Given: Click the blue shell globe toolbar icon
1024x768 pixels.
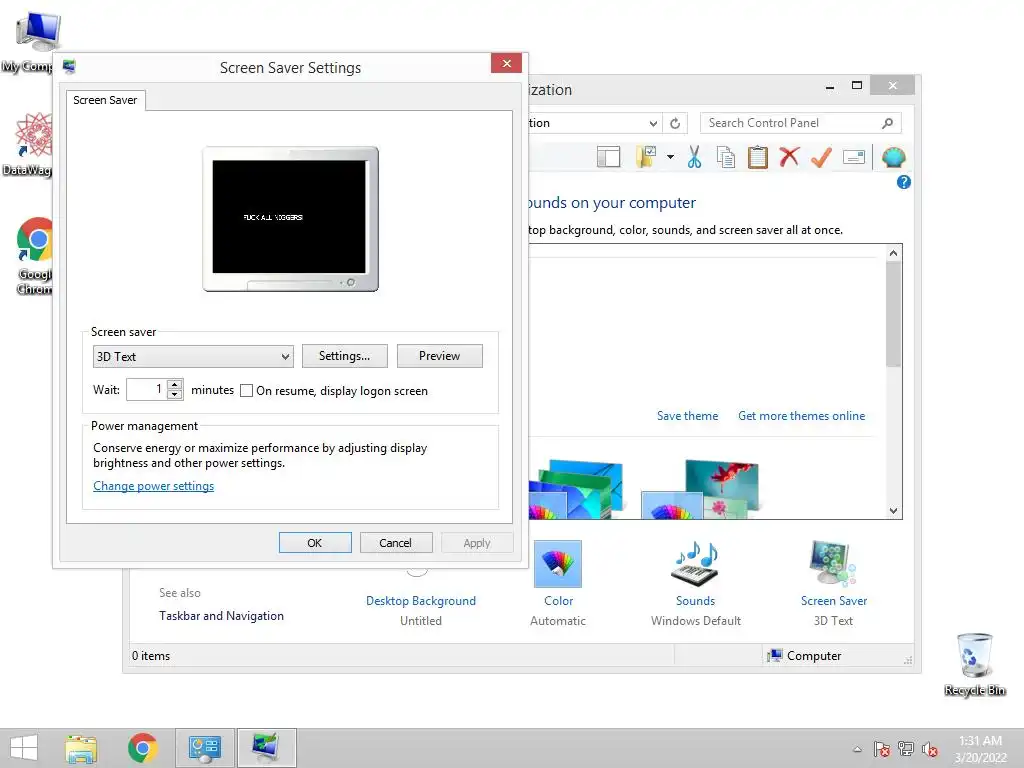Looking at the screenshot, I should point(893,157).
